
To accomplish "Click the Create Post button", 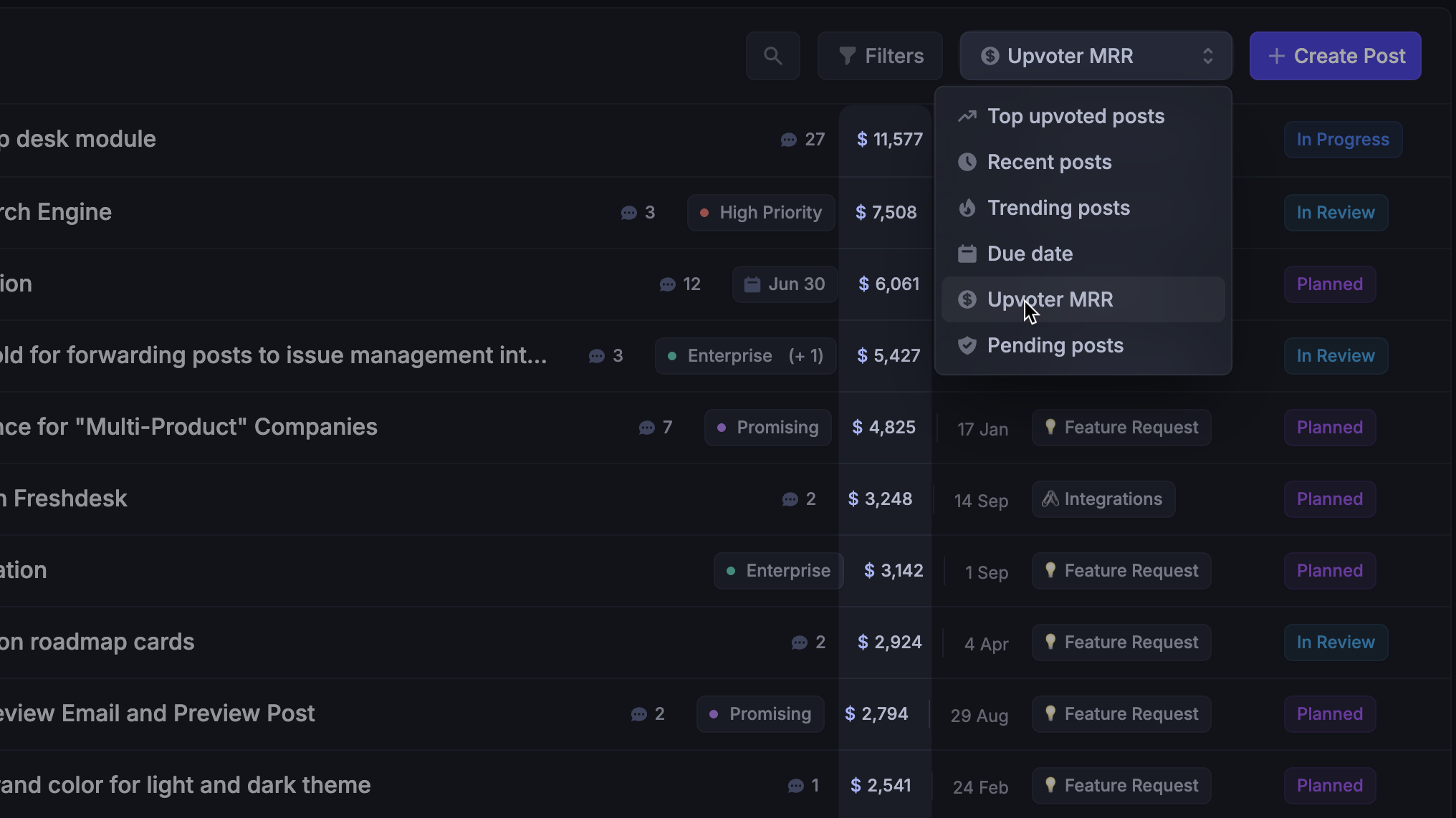I will [x=1335, y=55].
